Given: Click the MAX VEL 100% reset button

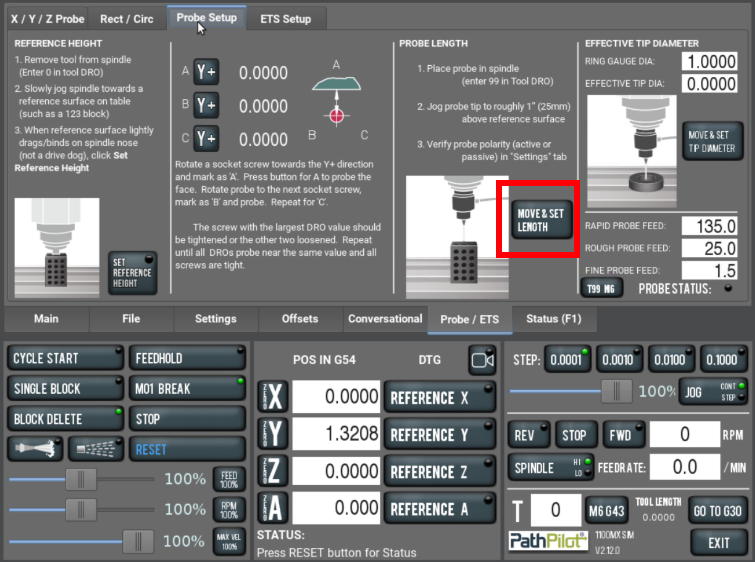Looking at the screenshot, I should [x=230, y=541].
